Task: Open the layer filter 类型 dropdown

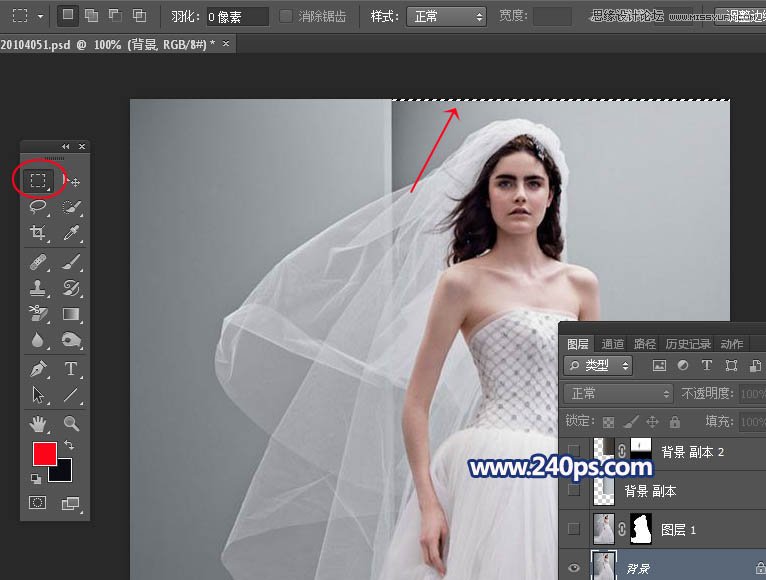Action: (x=598, y=366)
